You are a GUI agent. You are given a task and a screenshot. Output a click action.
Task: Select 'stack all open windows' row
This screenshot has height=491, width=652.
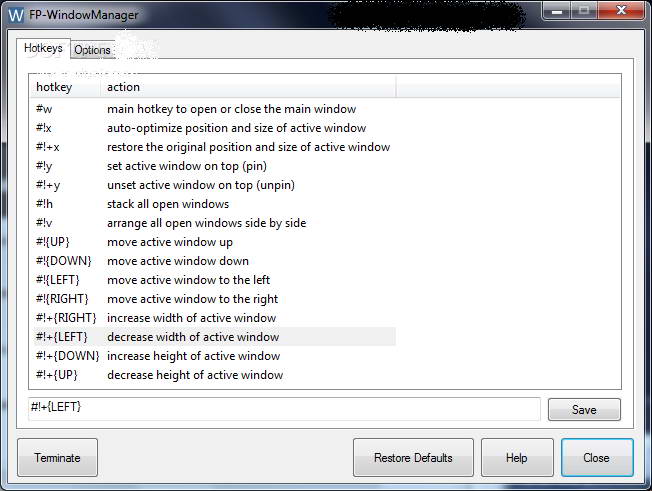(214, 204)
